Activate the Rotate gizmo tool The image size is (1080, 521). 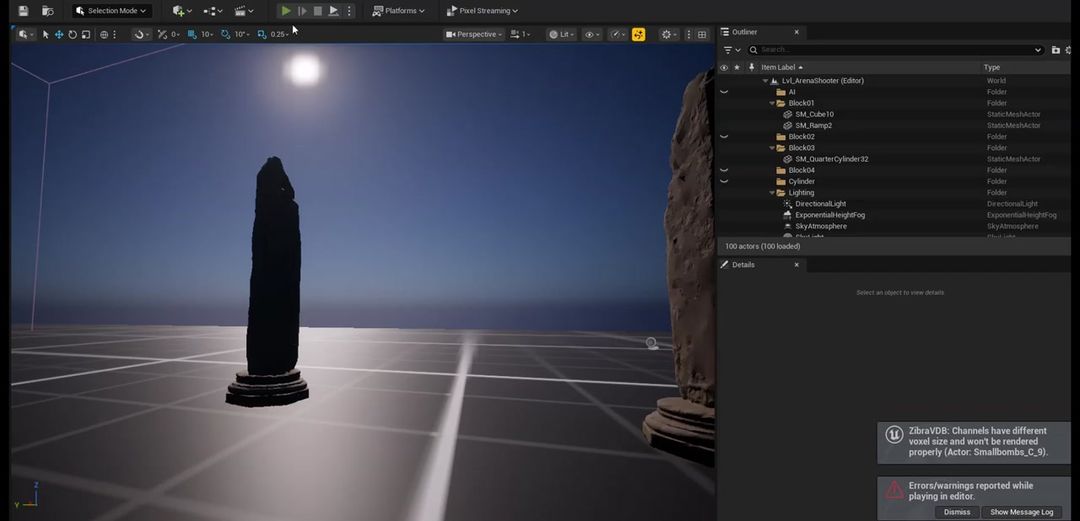pos(72,34)
